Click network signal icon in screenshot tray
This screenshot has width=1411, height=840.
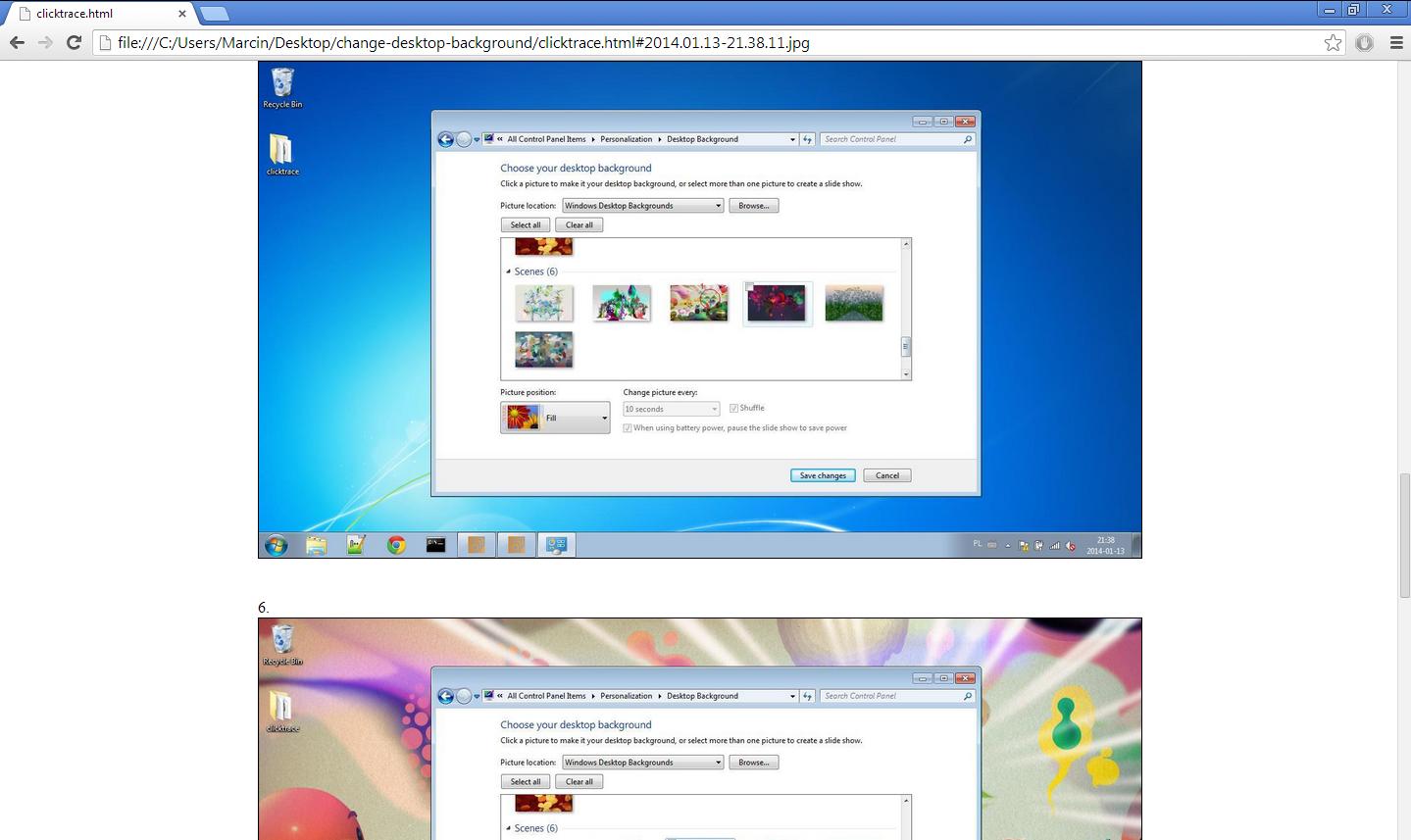pyautogui.click(x=1055, y=546)
